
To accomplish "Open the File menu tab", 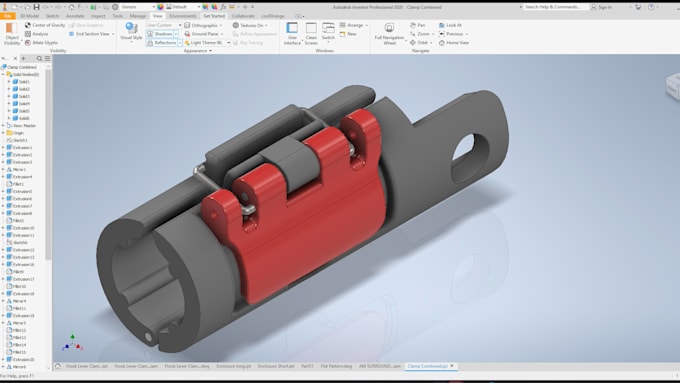I will click(x=7, y=16).
